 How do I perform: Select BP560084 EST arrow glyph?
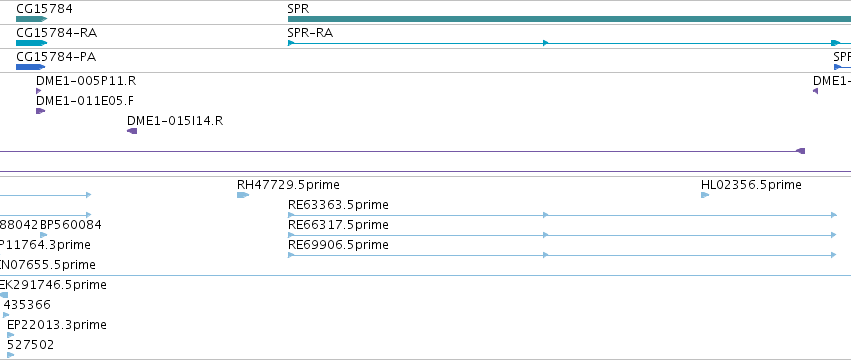tap(44, 235)
